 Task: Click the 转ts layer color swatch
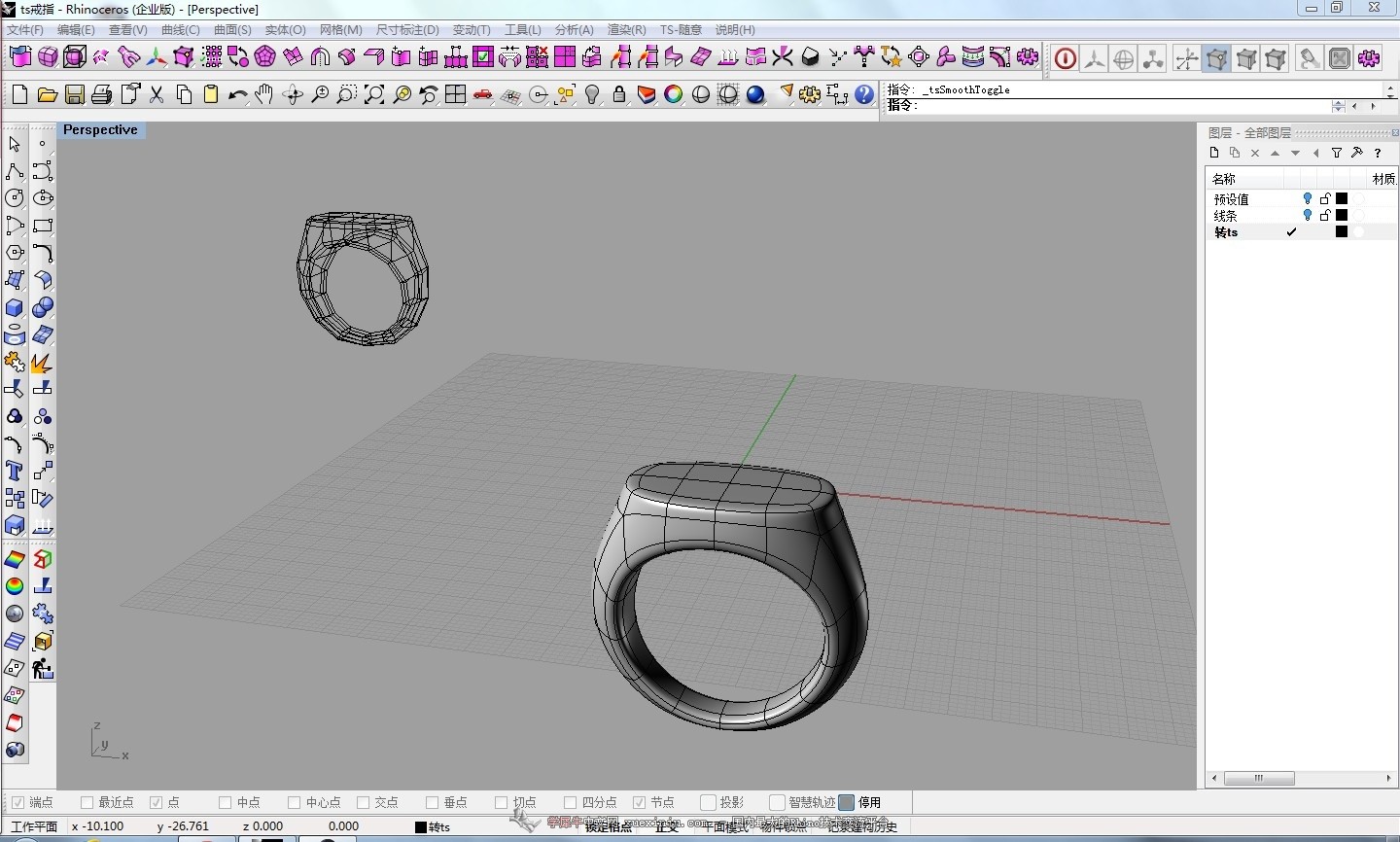(x=1342, y=231)
